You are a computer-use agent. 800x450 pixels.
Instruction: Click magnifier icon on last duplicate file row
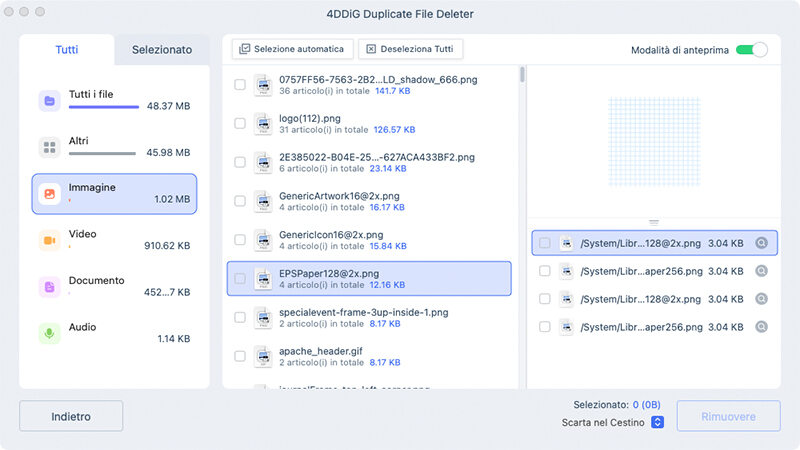[x=762, y=327]
